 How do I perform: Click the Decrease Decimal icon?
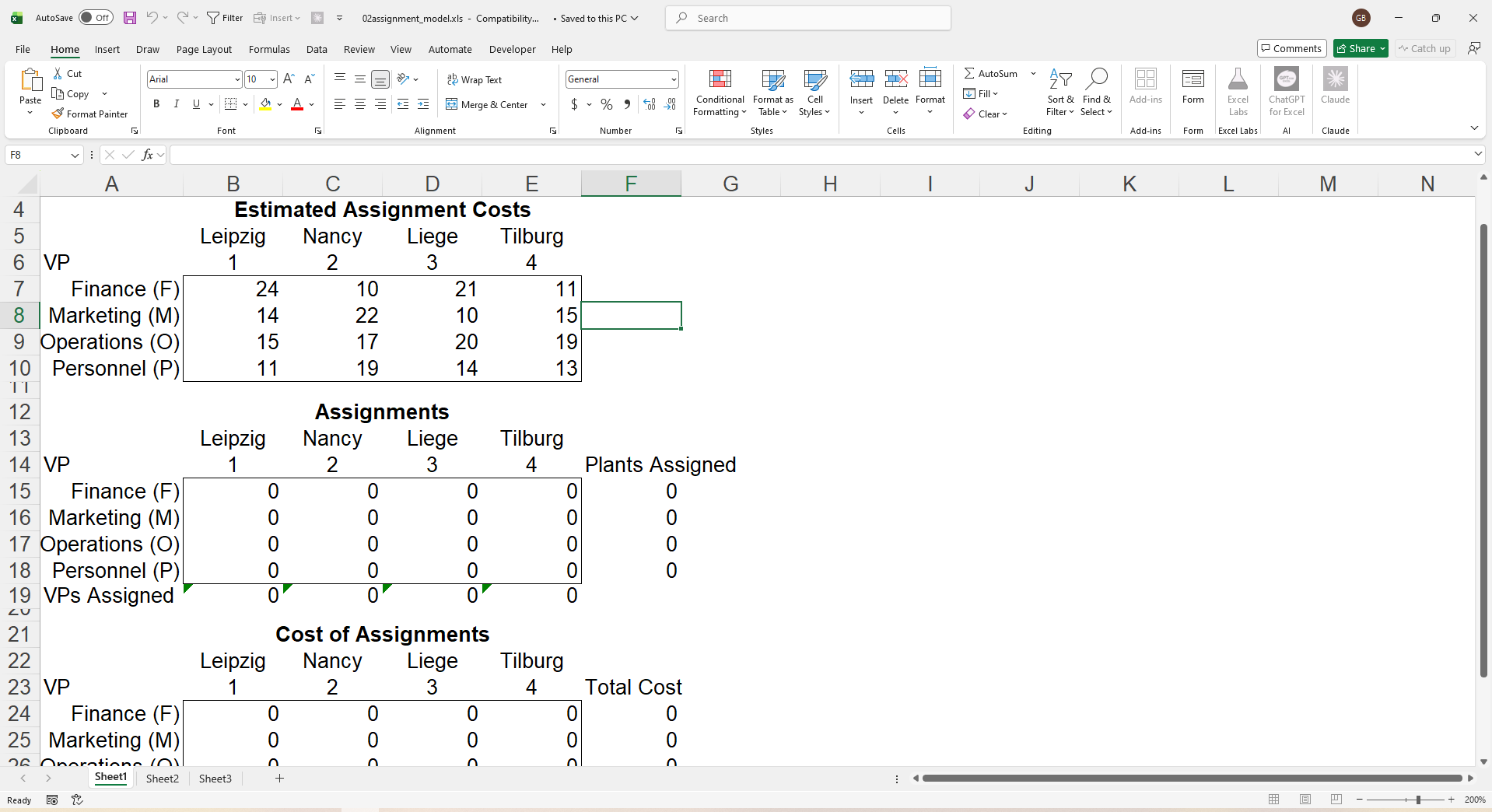coord(671,104)
